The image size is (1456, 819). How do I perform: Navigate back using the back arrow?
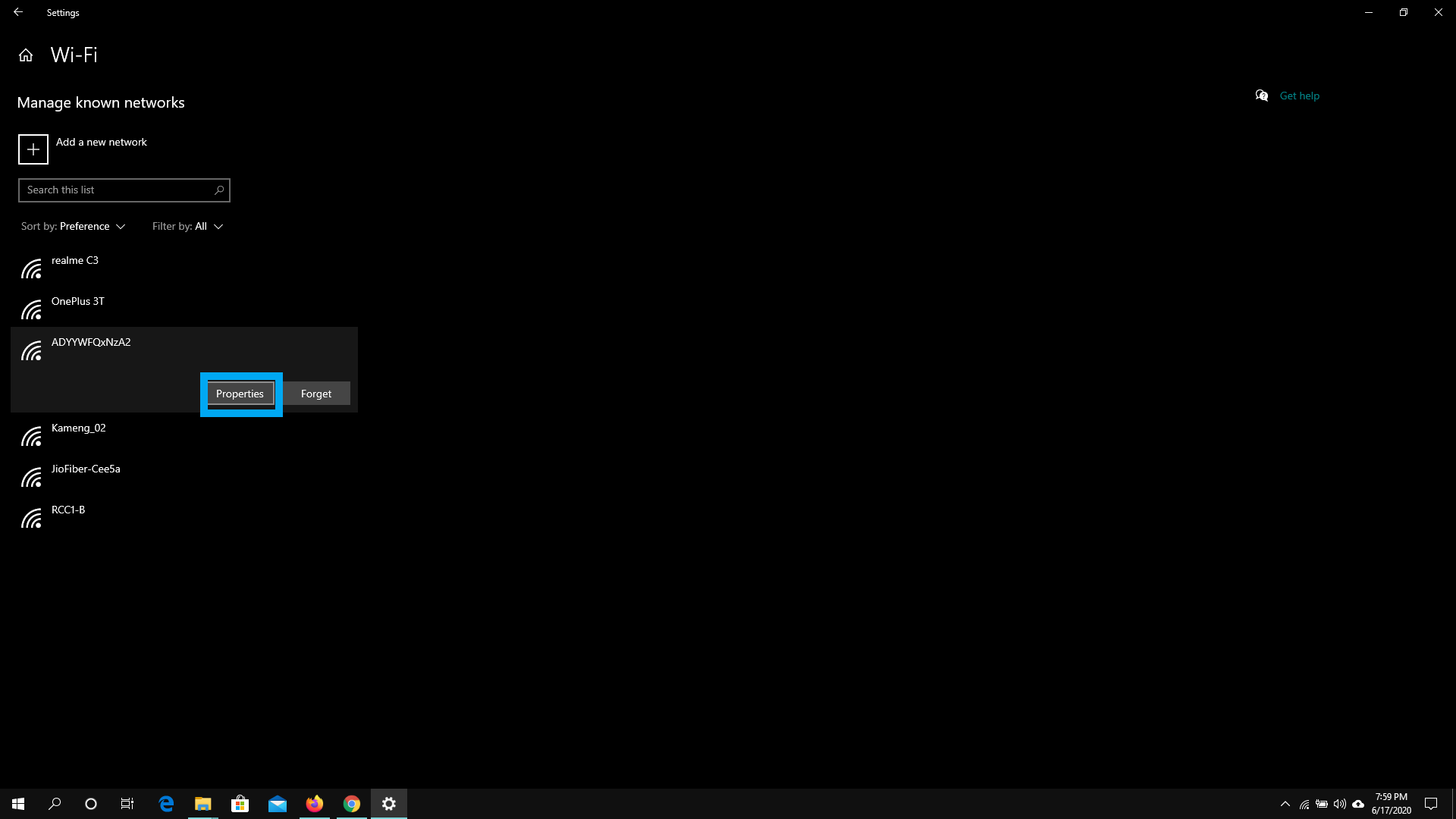[18, 11]
